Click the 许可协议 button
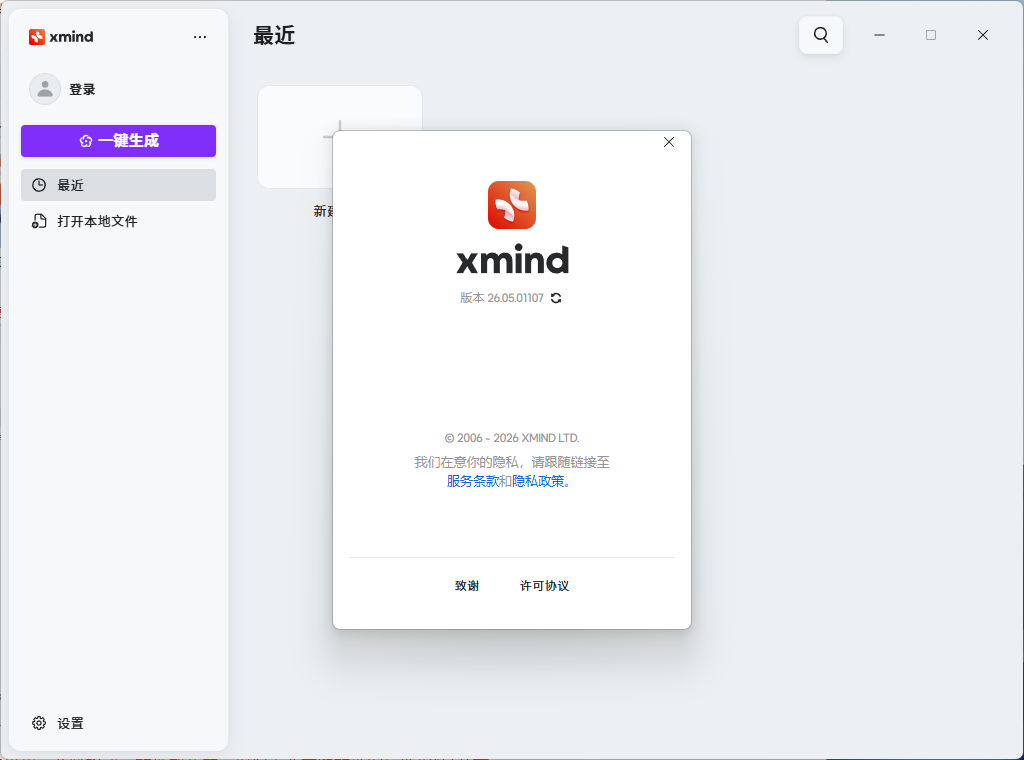The height and width of the screenshot is (760, 1024). [545, 586]
